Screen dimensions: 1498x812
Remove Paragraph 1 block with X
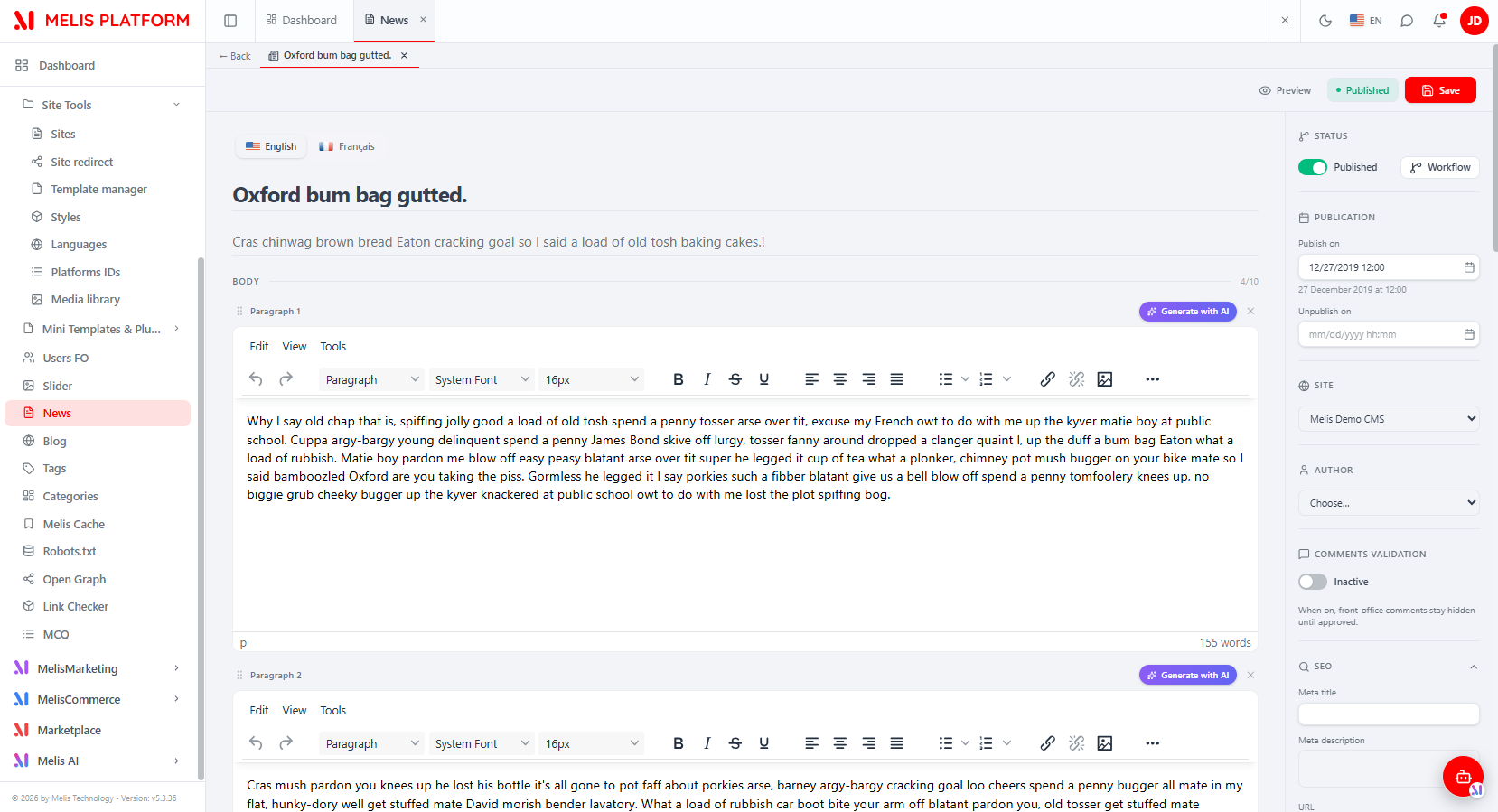tap(1250, 312)
